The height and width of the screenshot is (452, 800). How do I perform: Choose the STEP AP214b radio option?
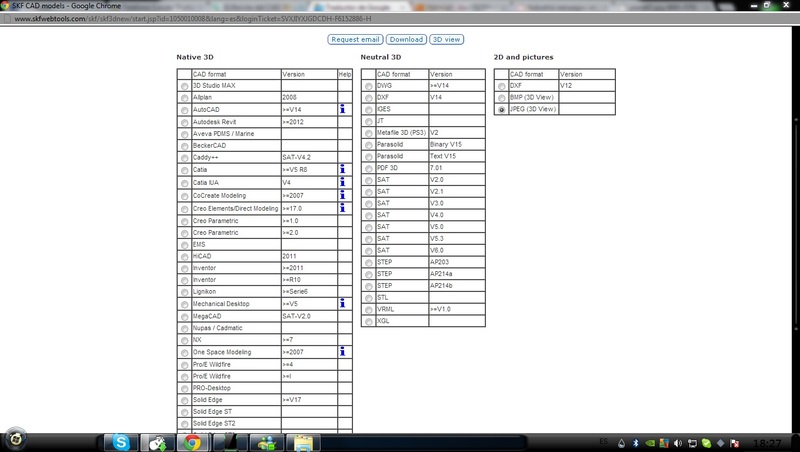tap(369, 286)
